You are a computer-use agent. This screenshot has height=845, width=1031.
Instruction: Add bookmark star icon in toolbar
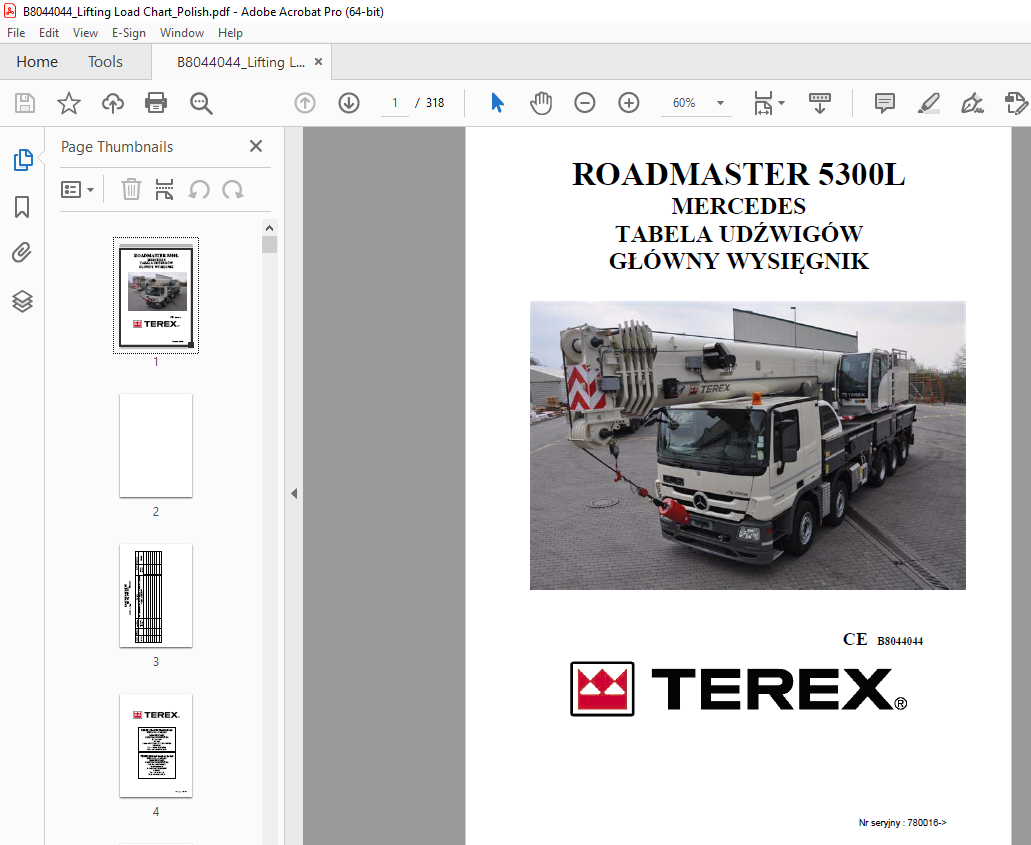[x=68, y=103]
